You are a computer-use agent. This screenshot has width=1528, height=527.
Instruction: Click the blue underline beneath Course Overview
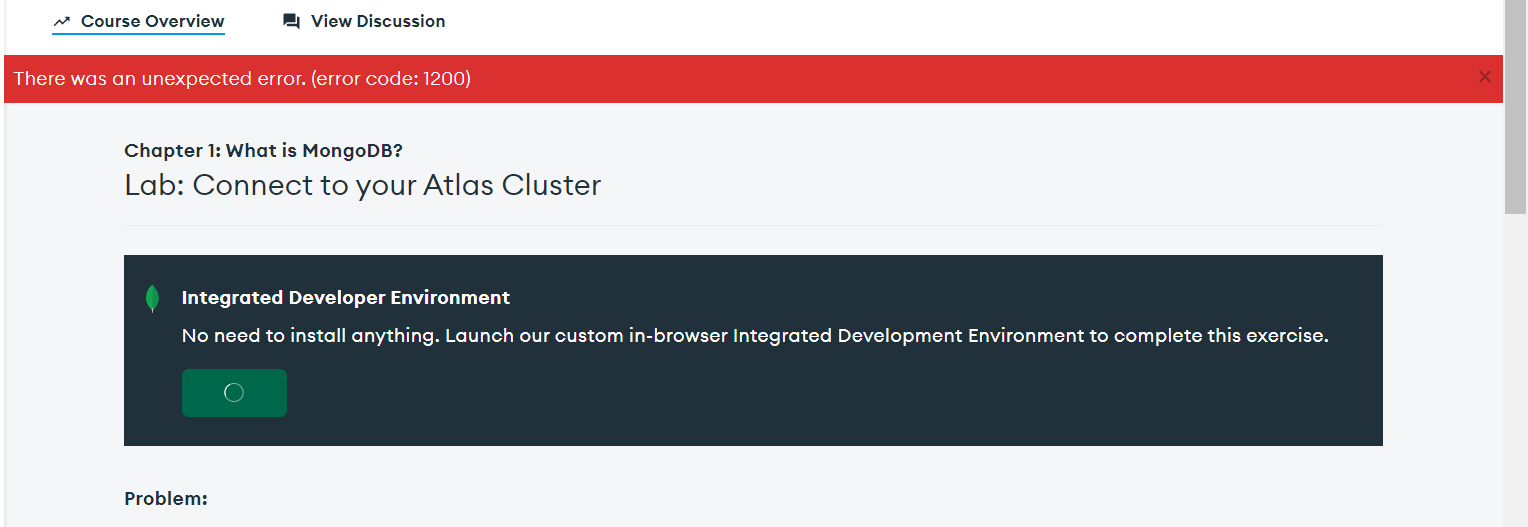pyautogui.click(x=138, y=34)
